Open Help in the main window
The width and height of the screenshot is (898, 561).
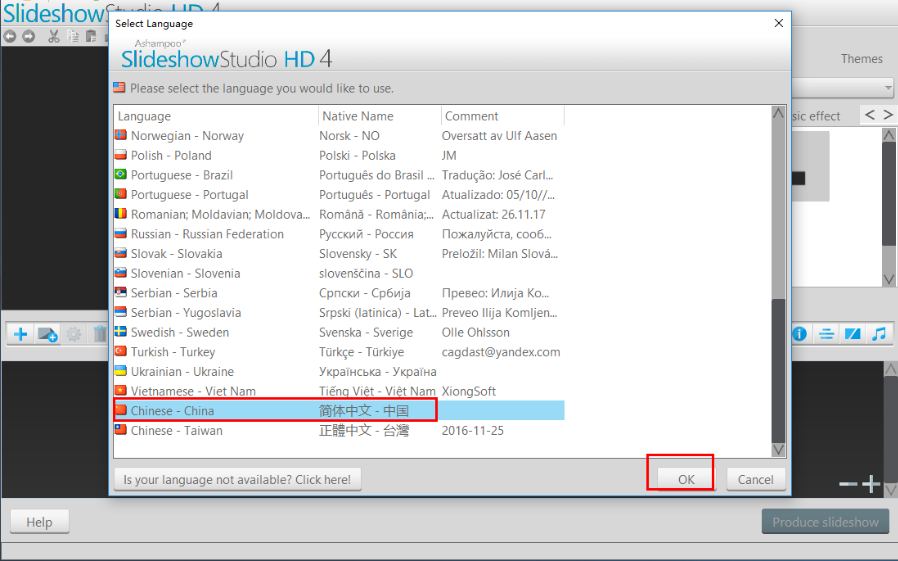click(39, 522)
